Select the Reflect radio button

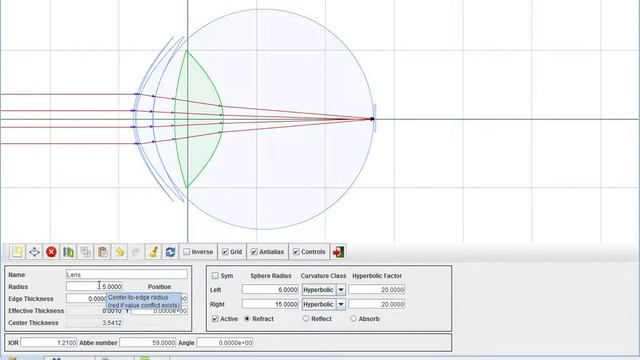(306, 319)
